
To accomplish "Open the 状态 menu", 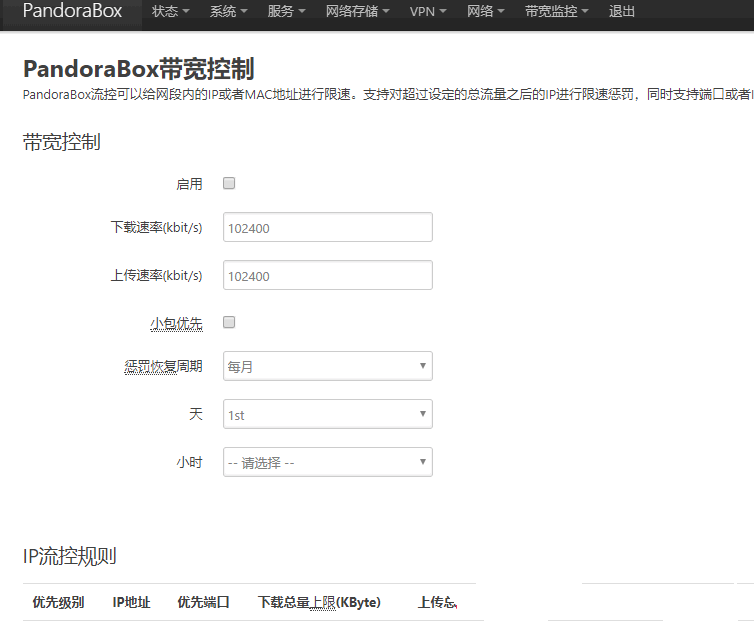I will [x=170, y=12].
